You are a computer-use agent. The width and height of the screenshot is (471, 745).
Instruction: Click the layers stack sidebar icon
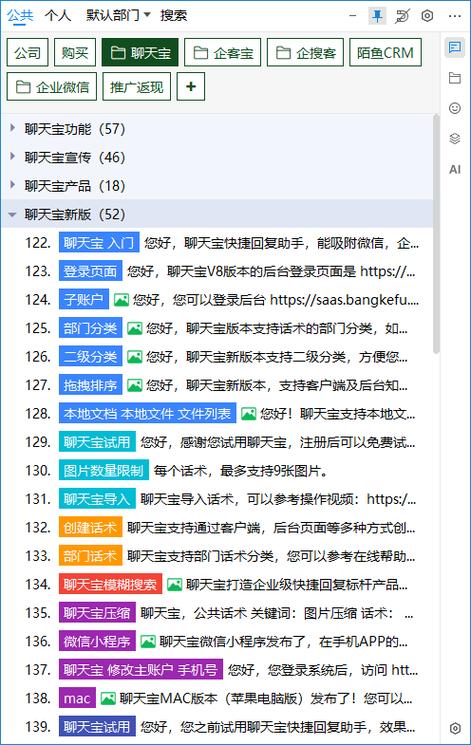(x=455, y=139)
